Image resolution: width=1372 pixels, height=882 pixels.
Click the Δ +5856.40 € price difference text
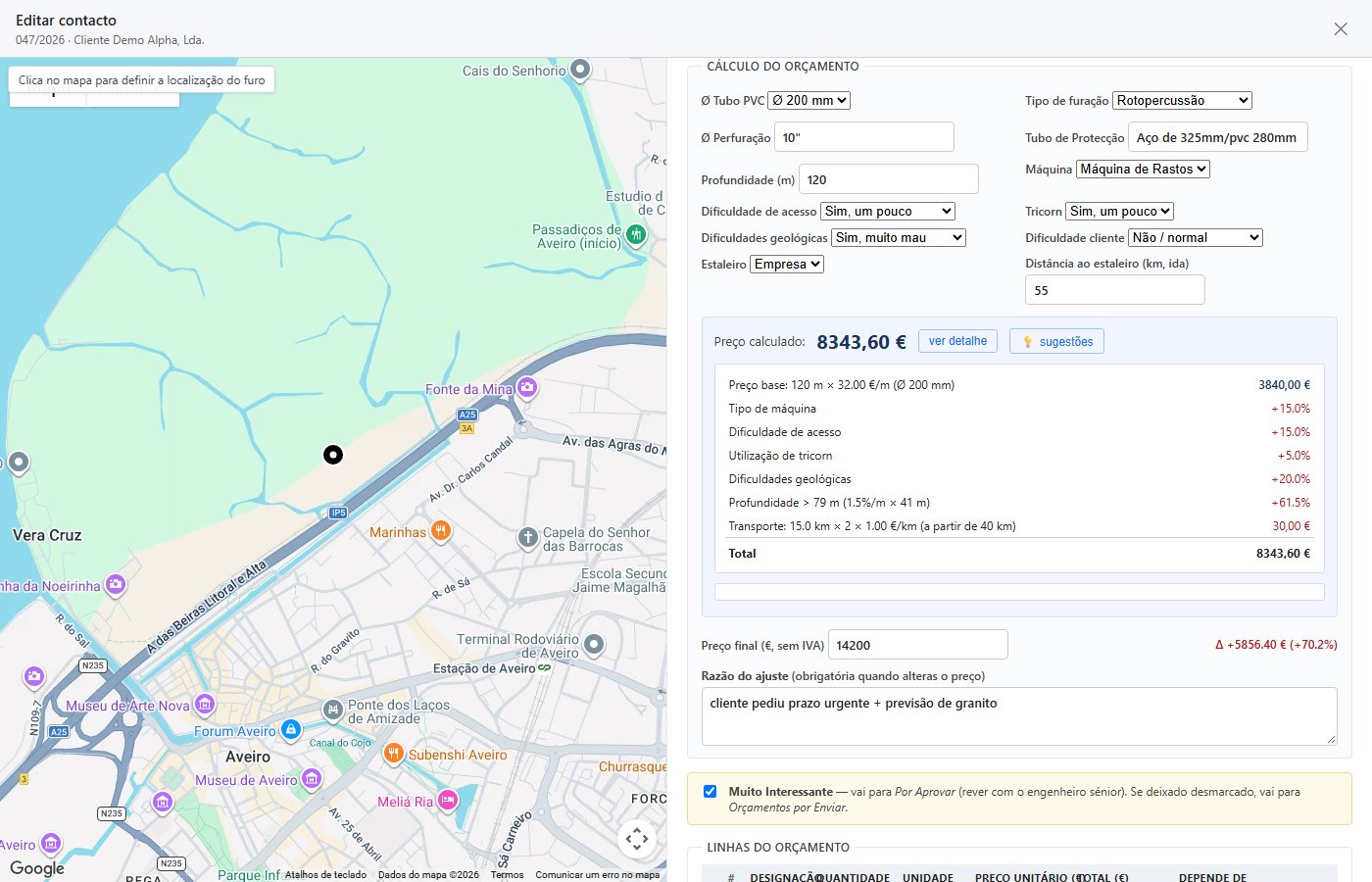click(x=1276, y=645)
